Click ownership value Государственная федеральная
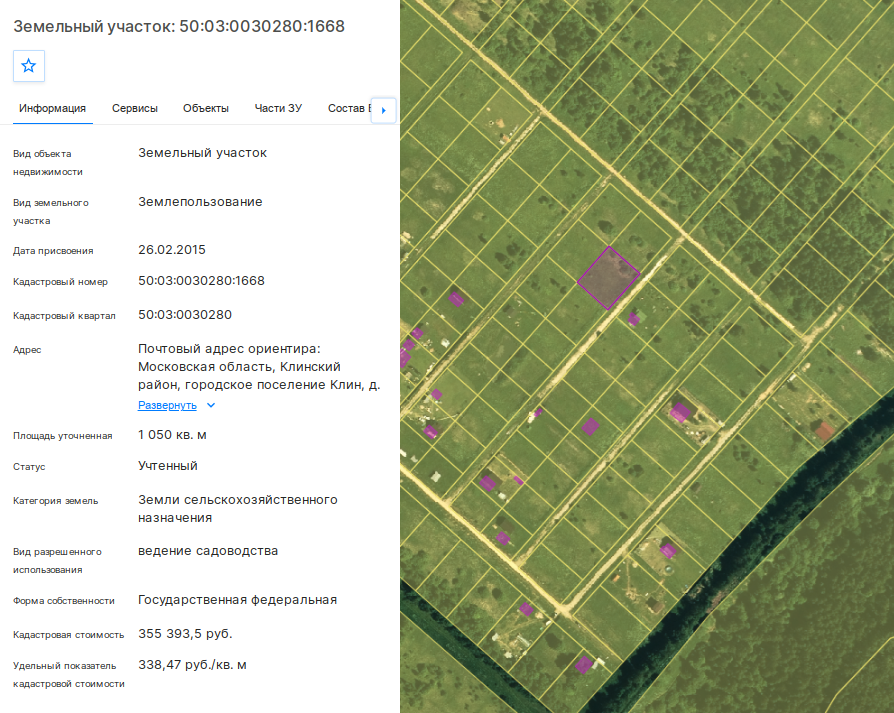The width and height of the screenshot is (894, 713). [237, 600]
